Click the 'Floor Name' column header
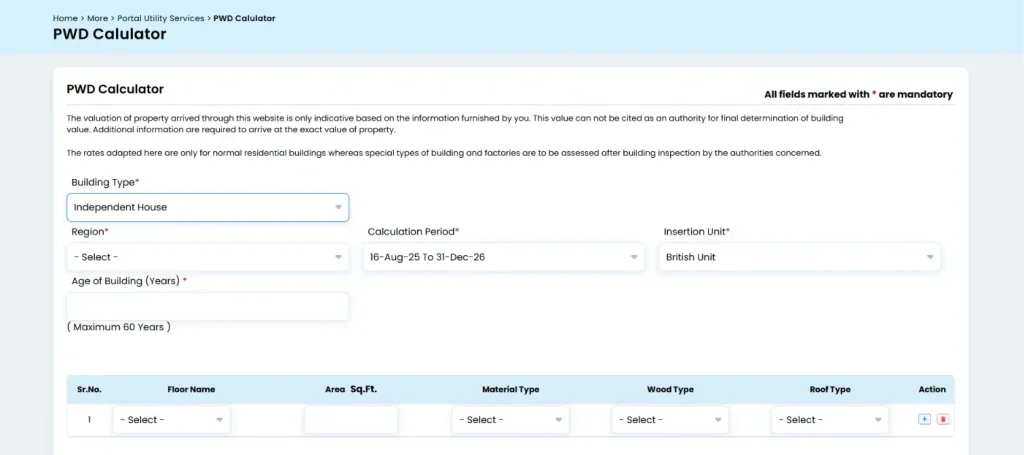Image resolution: width=1024 pixels, height=455 pixels. [191, 389]
